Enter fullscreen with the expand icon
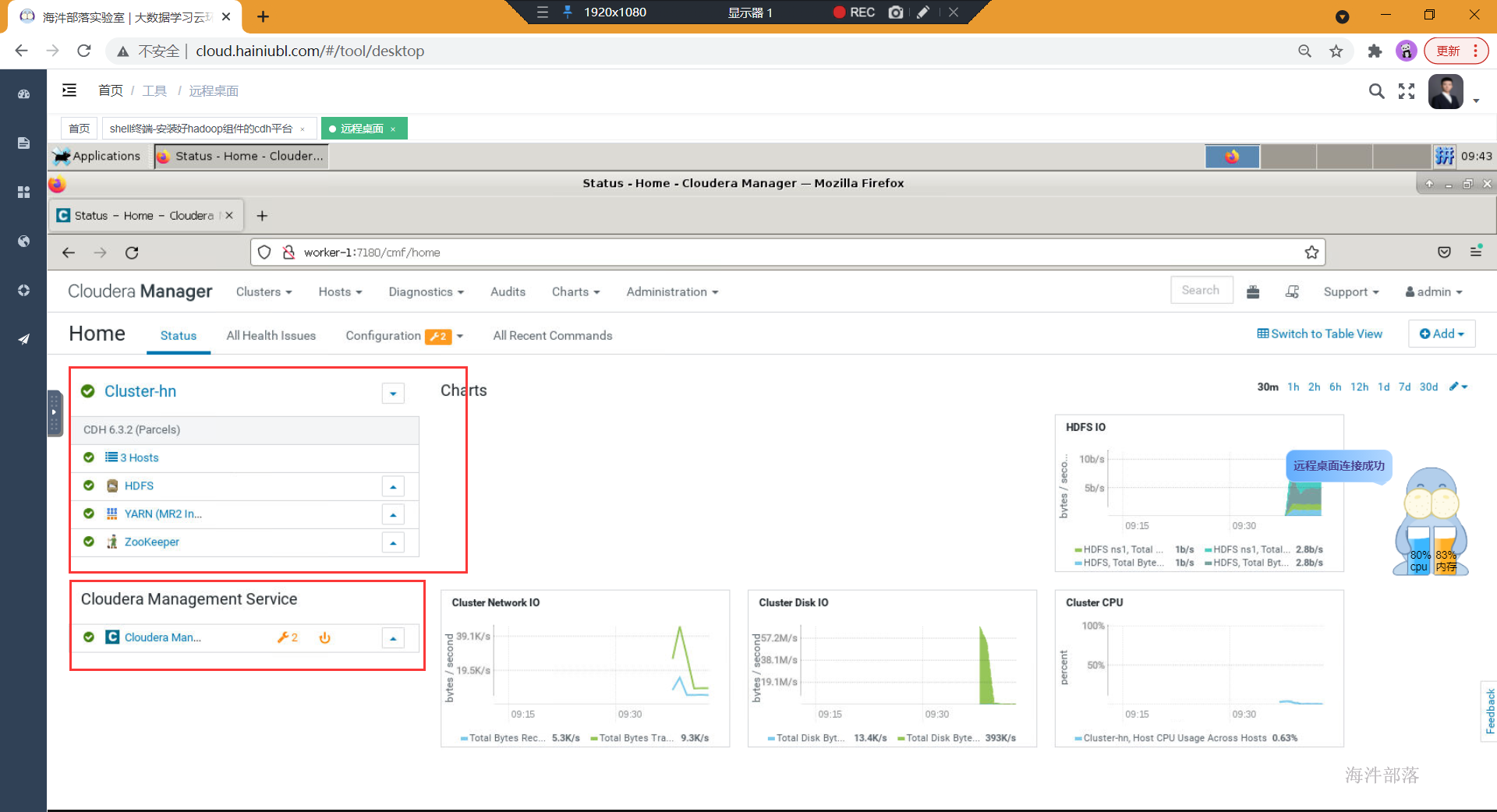 pos(1407,91)
